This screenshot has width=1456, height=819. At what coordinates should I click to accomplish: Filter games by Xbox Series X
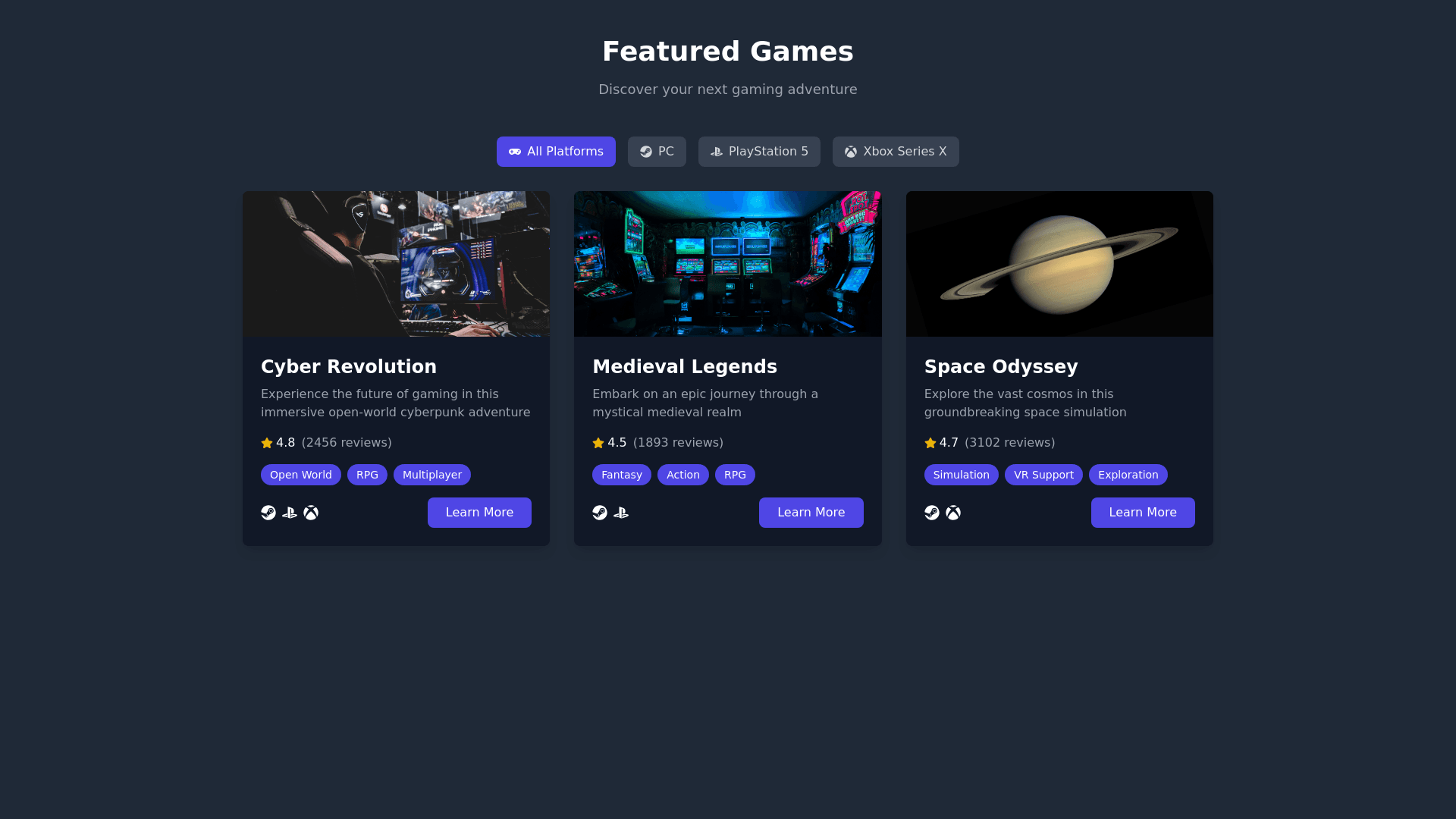point(896,152)
